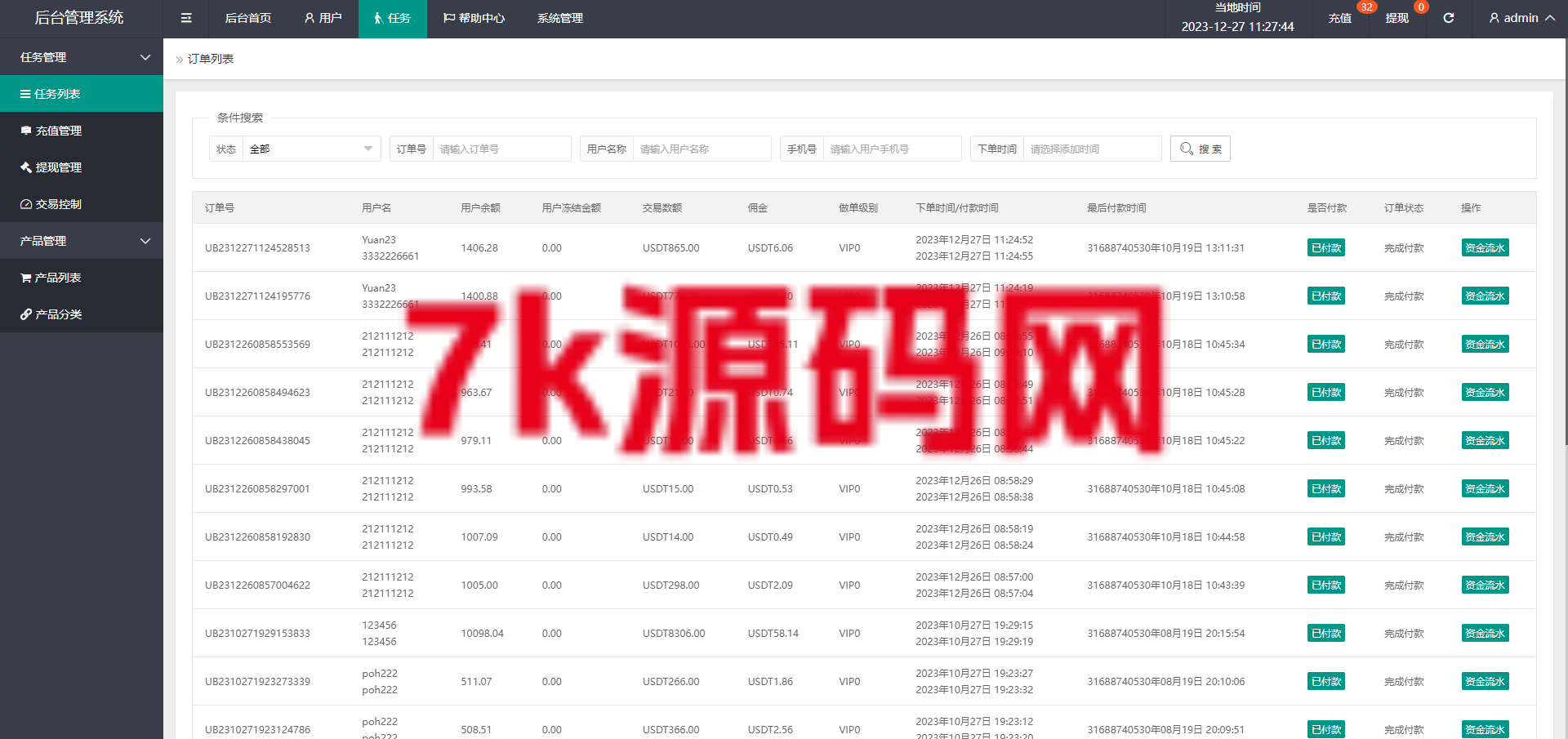Select the 任务 top menu
Screen dimensions: 1568x739
pos(393,18)
